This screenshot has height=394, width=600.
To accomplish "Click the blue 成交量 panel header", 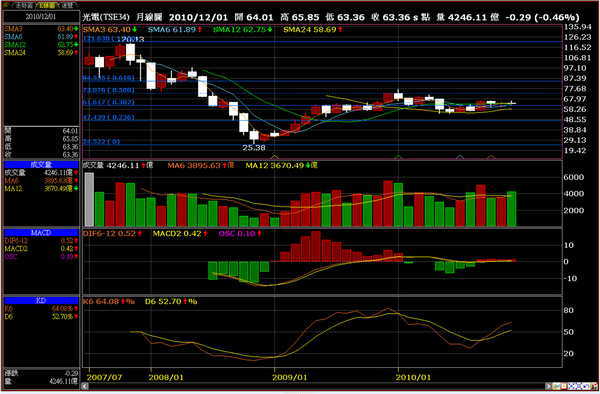I will click(41, 164).
